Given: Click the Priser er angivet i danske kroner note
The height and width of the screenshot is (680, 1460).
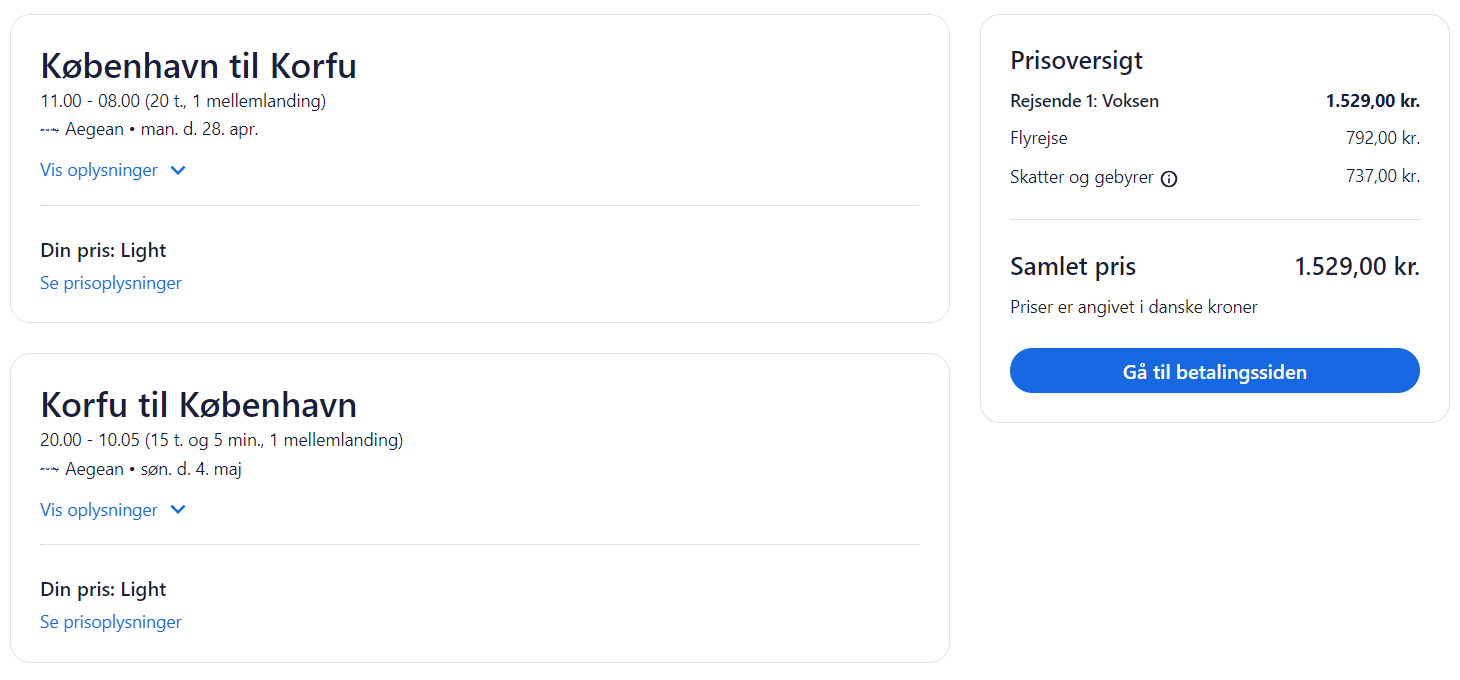Looking at the screenshot, I should tap(1134, 307).
